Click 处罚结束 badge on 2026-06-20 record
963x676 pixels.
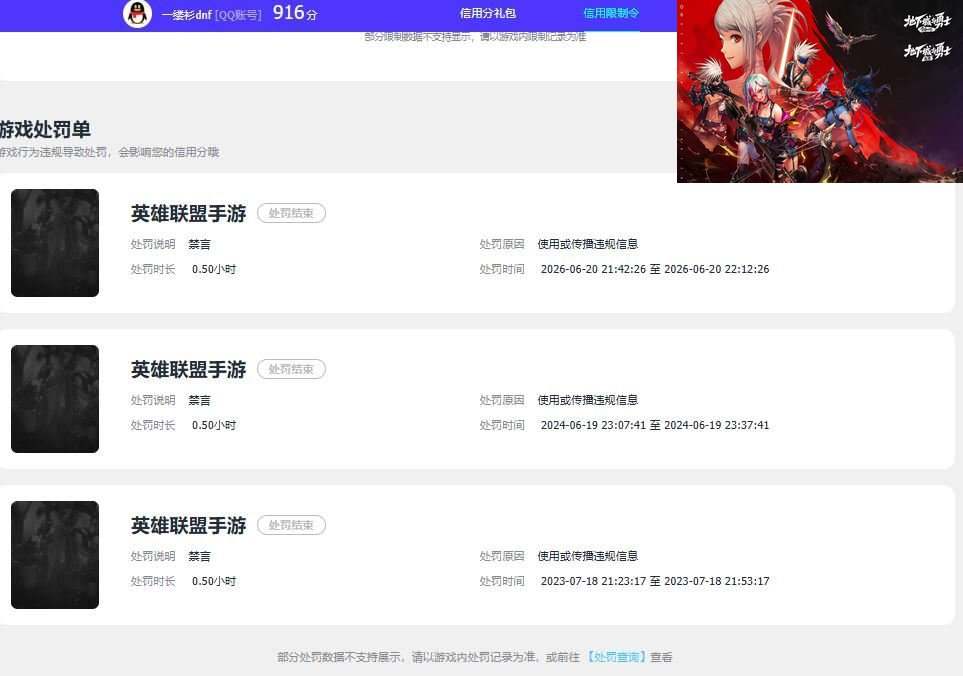(291, 213)
